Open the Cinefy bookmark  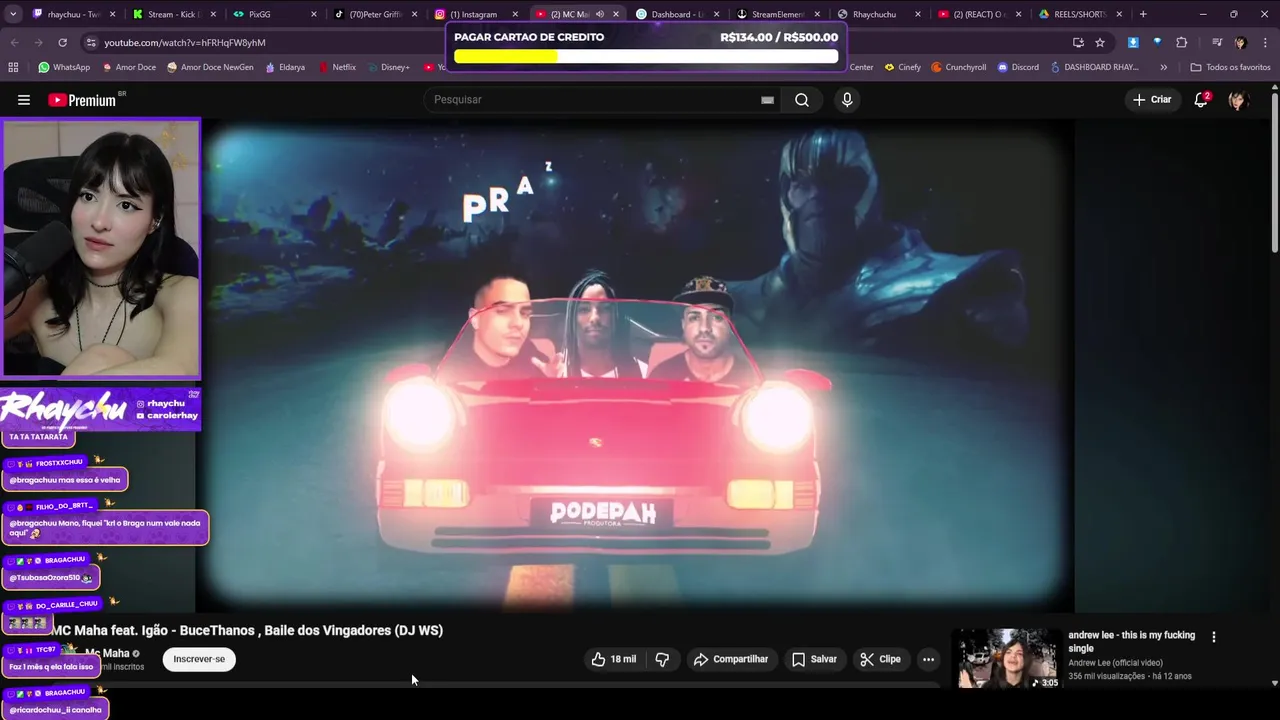(902, 67)
